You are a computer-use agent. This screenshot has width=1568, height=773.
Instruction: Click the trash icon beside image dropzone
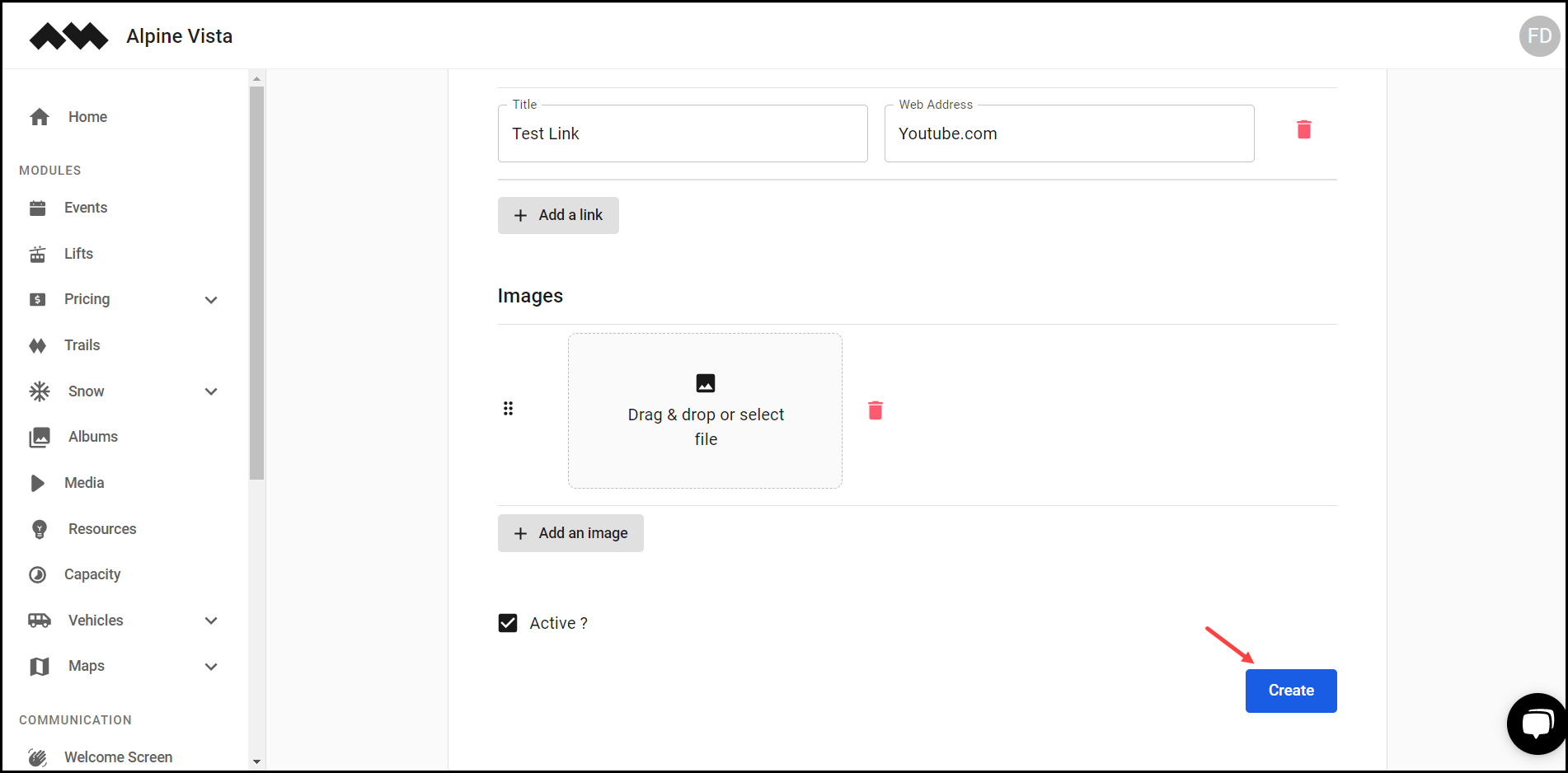tap(876, 410)
